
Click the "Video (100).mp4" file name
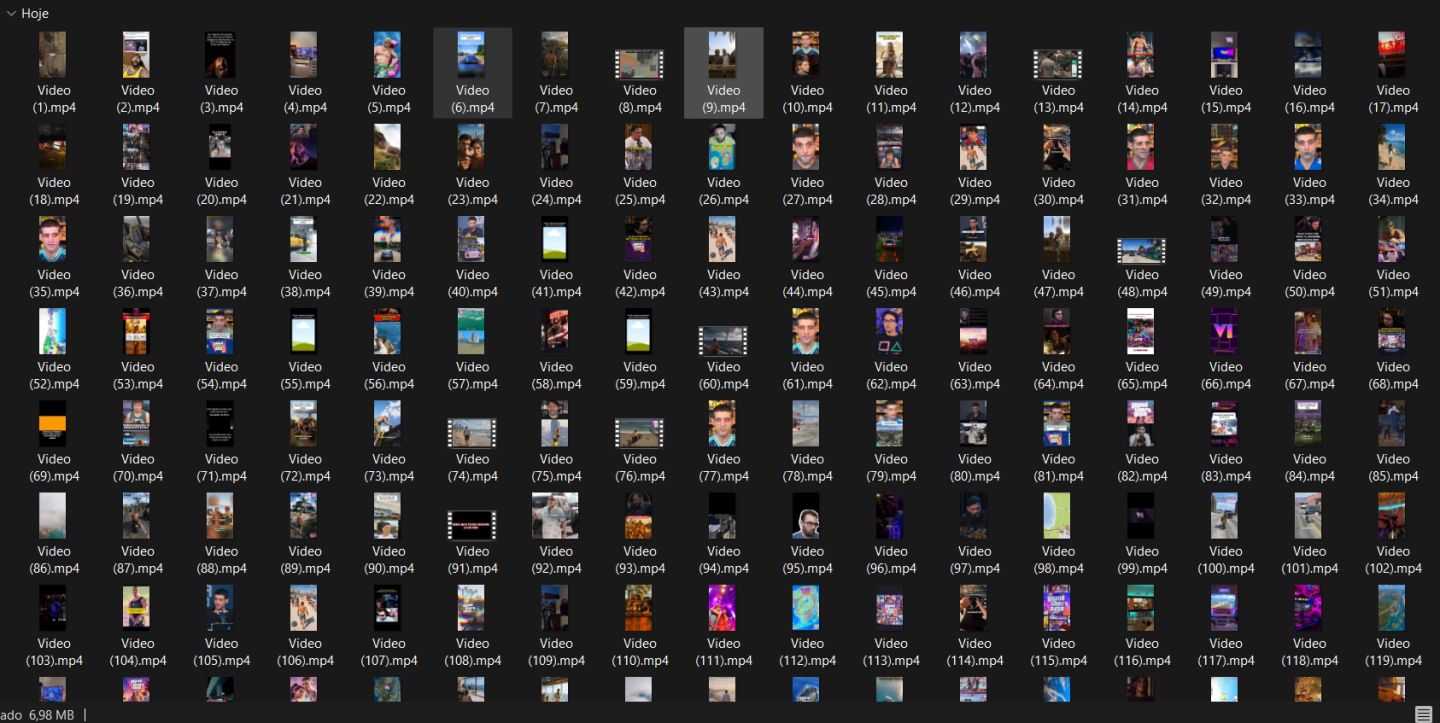[1225, 560]
